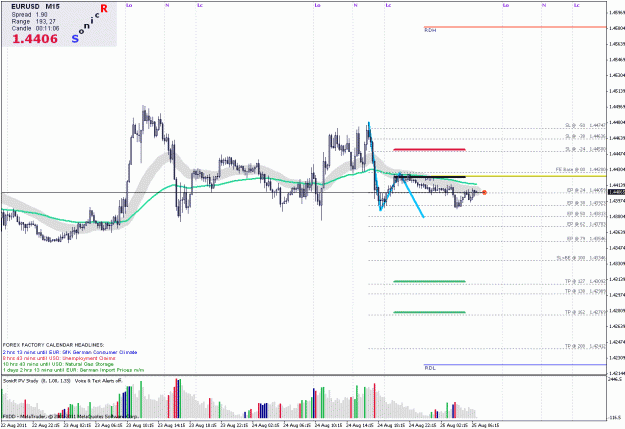Click the TP @ 162 level label

point(585,312)
